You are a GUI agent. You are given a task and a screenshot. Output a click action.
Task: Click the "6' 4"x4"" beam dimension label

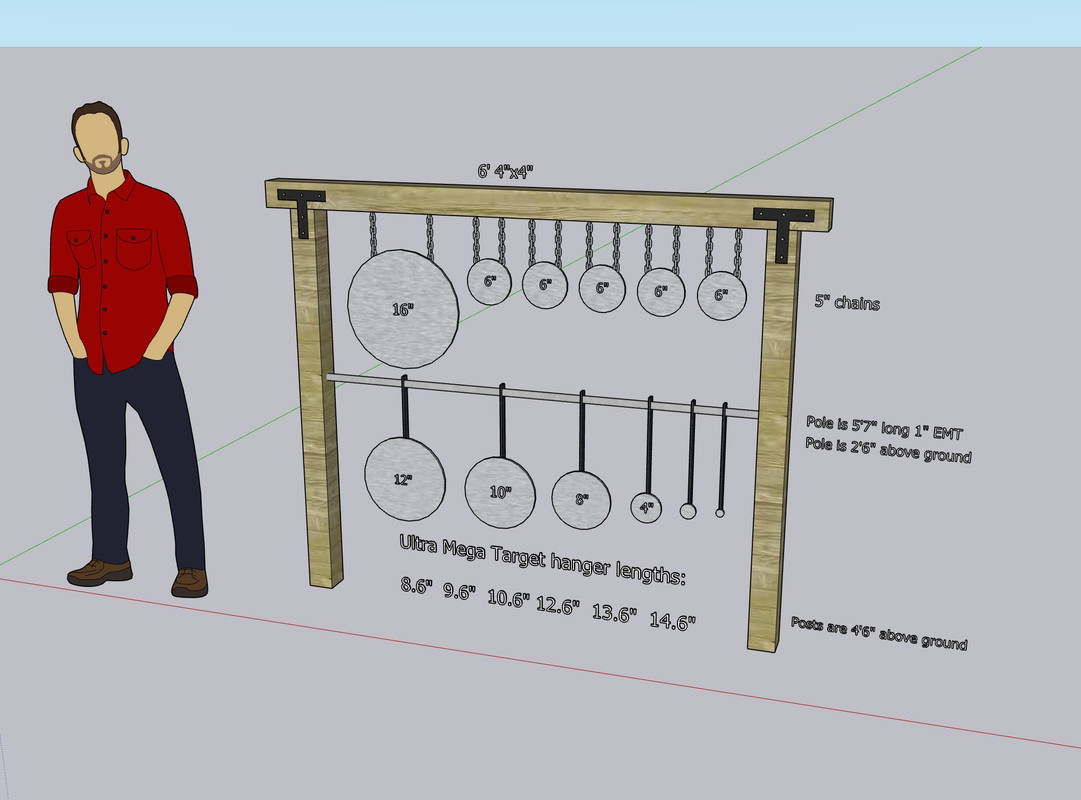click(x=505, y=171)
